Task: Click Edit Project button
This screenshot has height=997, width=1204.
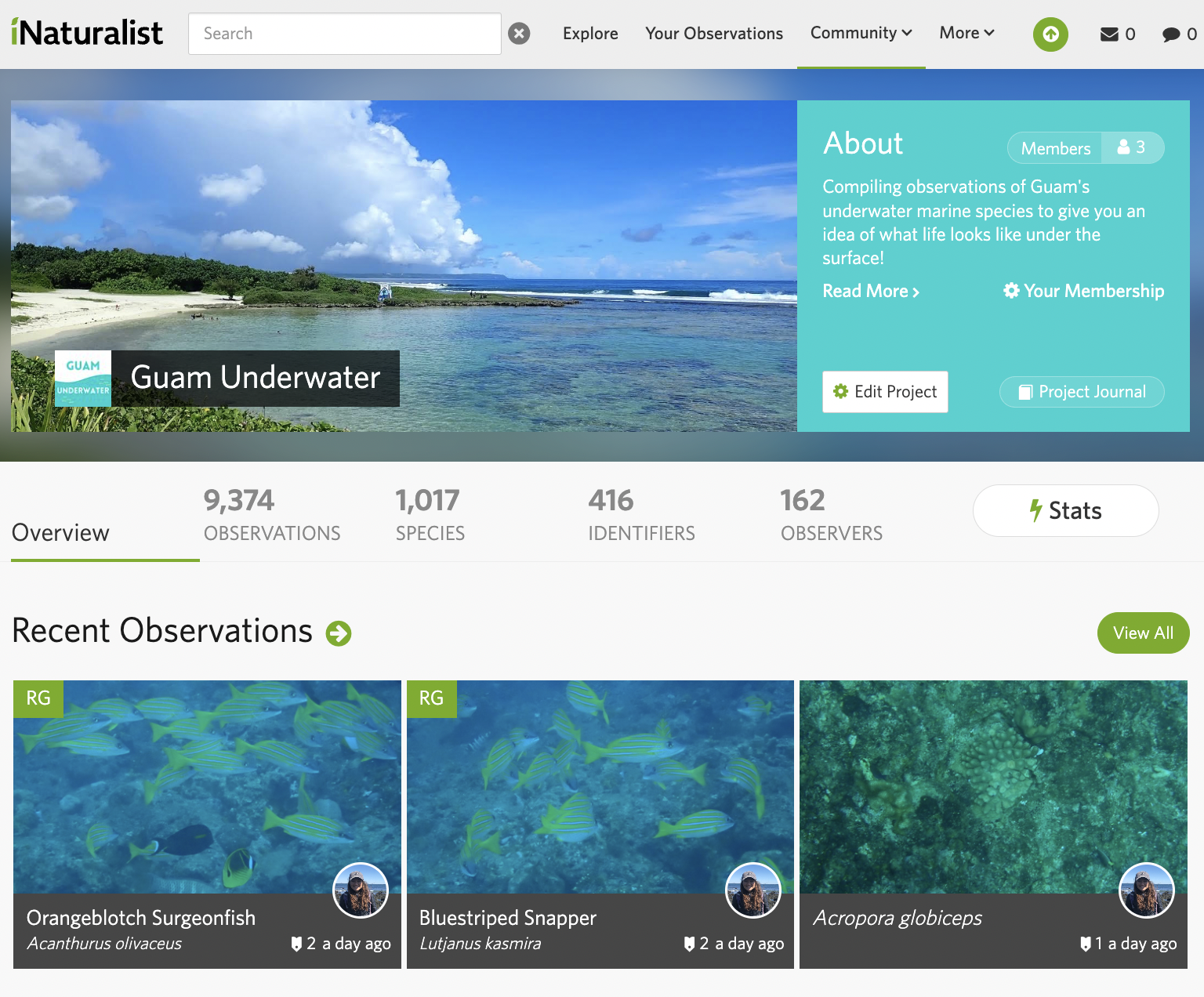Action: pyautogui.click(x=885, y=392)
